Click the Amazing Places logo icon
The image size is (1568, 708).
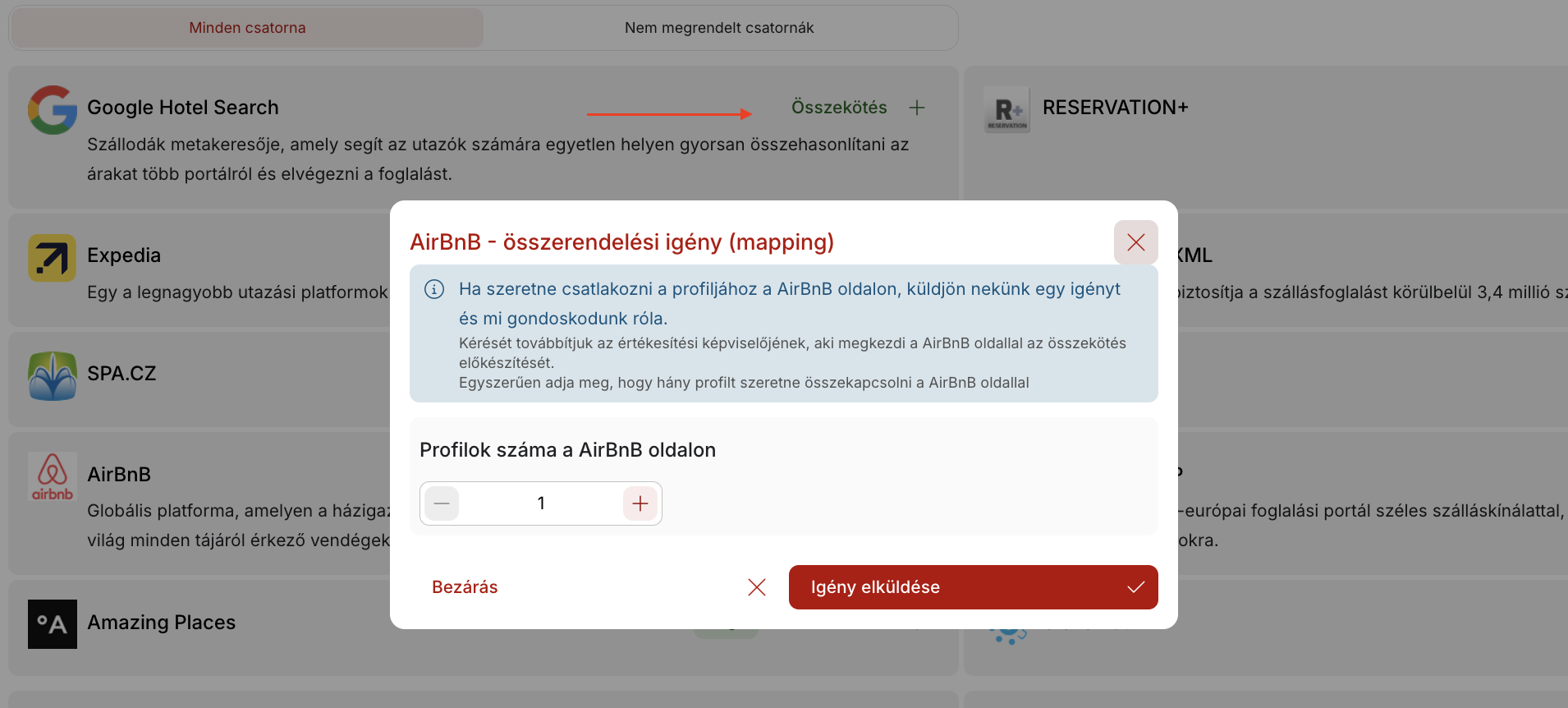[x=53, y=624]
